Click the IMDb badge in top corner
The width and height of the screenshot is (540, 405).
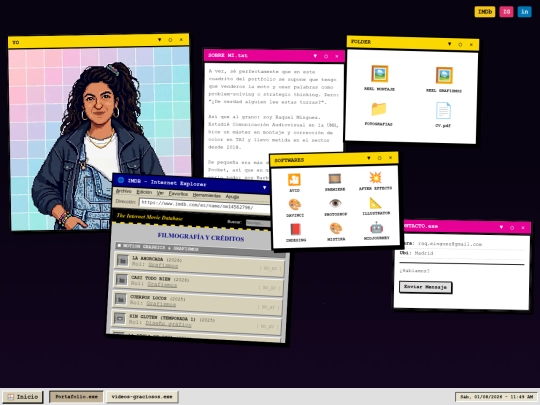click(485, 12)
